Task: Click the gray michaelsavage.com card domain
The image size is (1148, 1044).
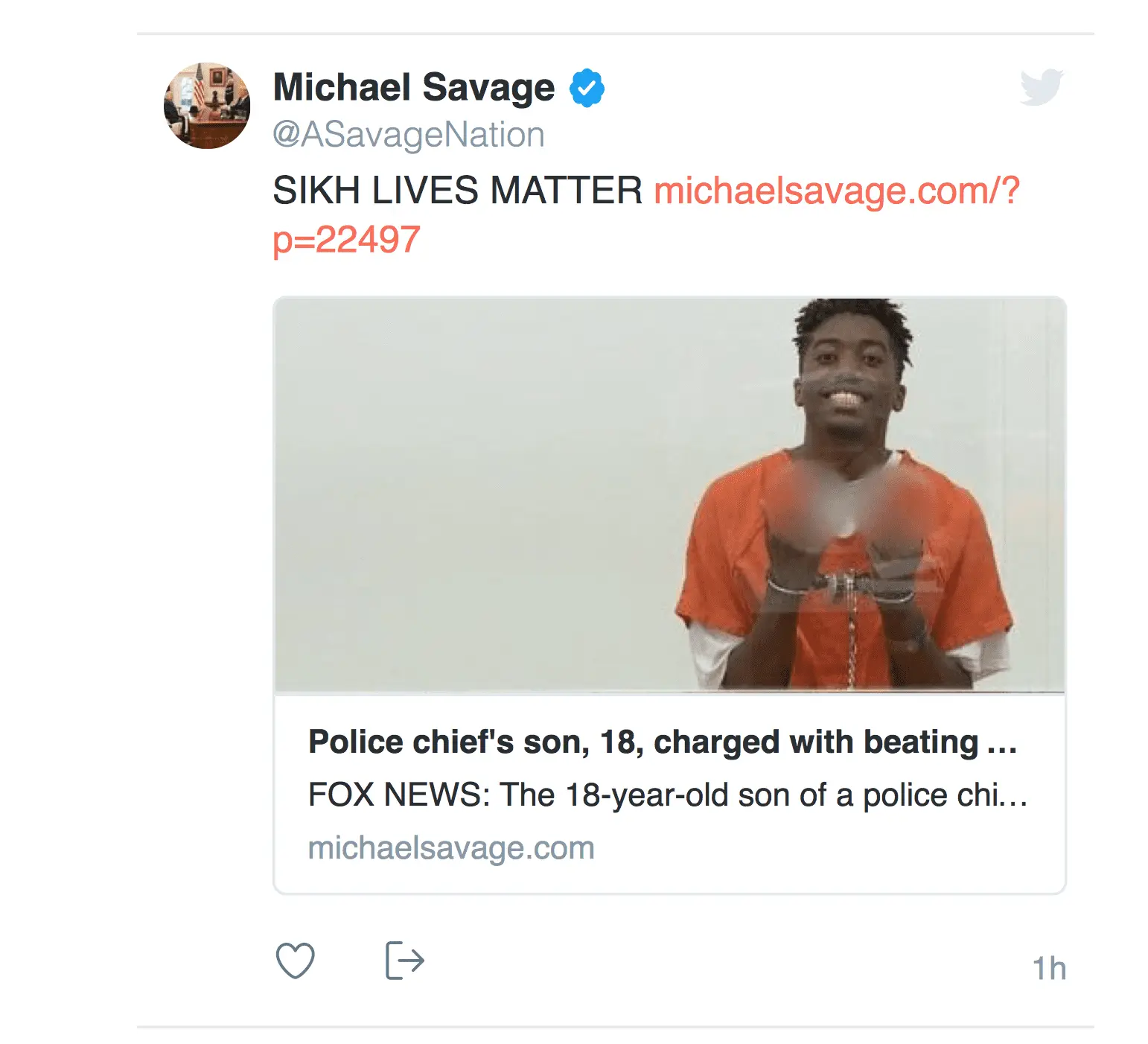Action: click(451, 847)
